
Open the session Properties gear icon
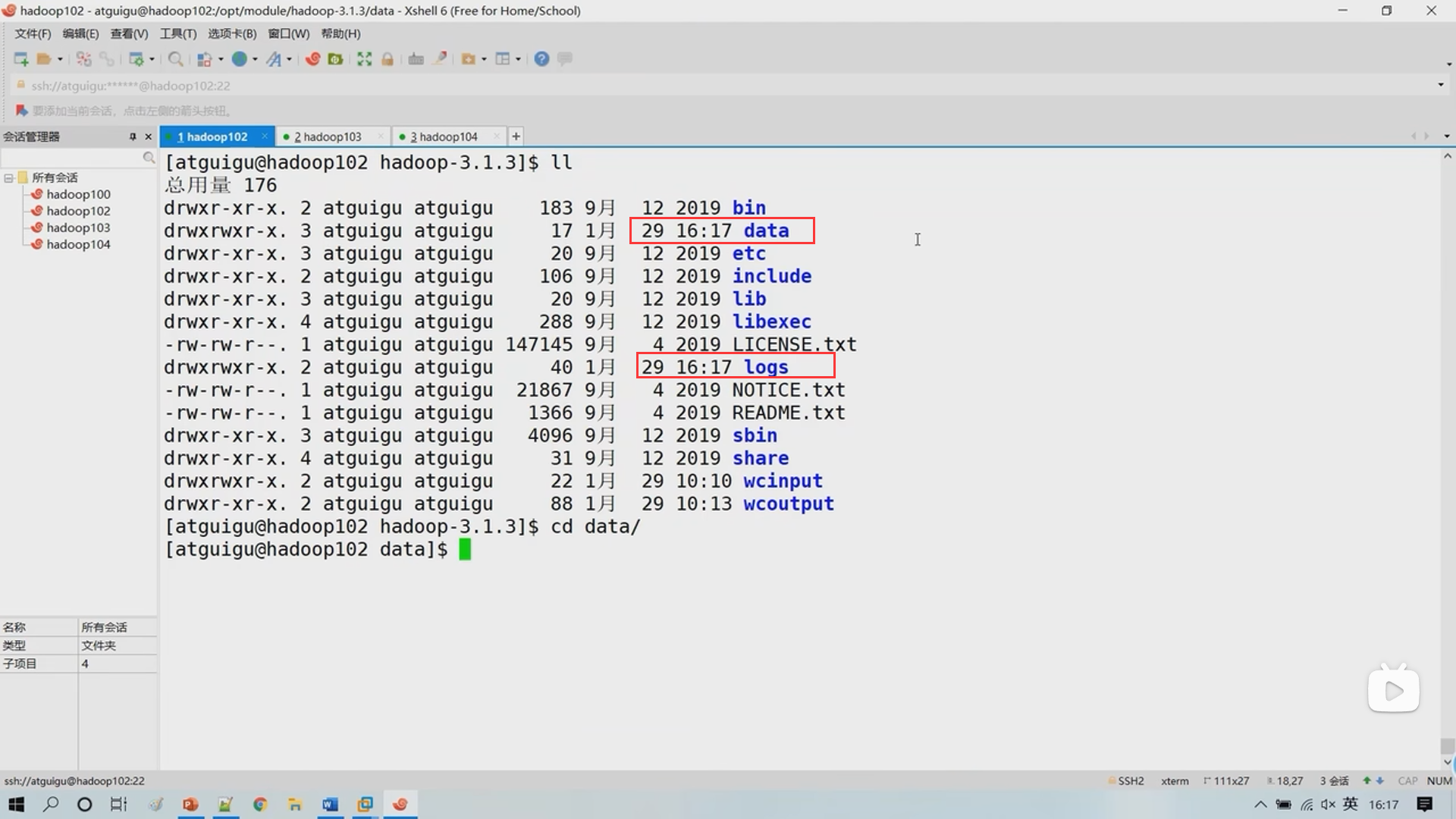pos(136,59)
